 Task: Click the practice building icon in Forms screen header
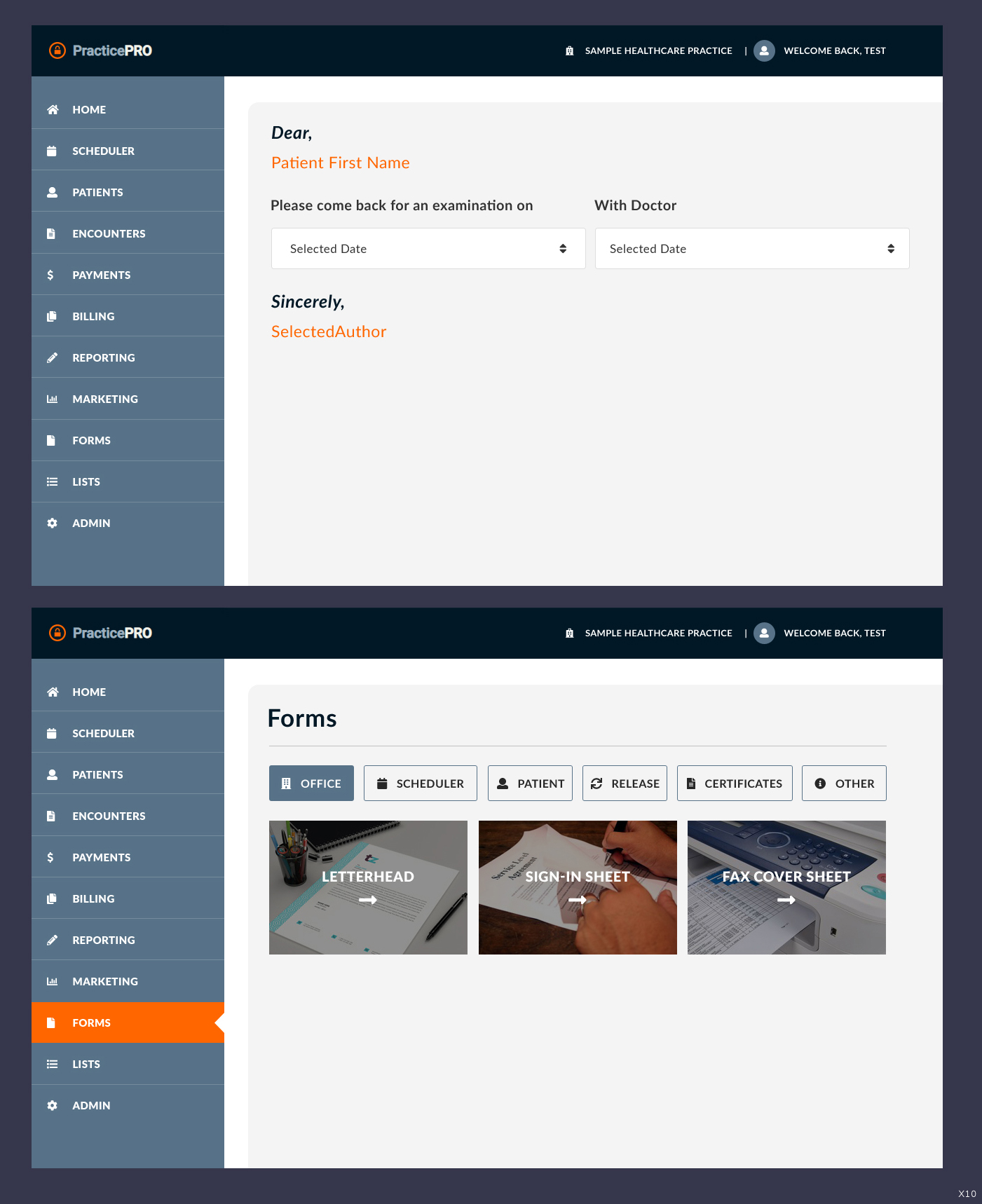[570, 633]
